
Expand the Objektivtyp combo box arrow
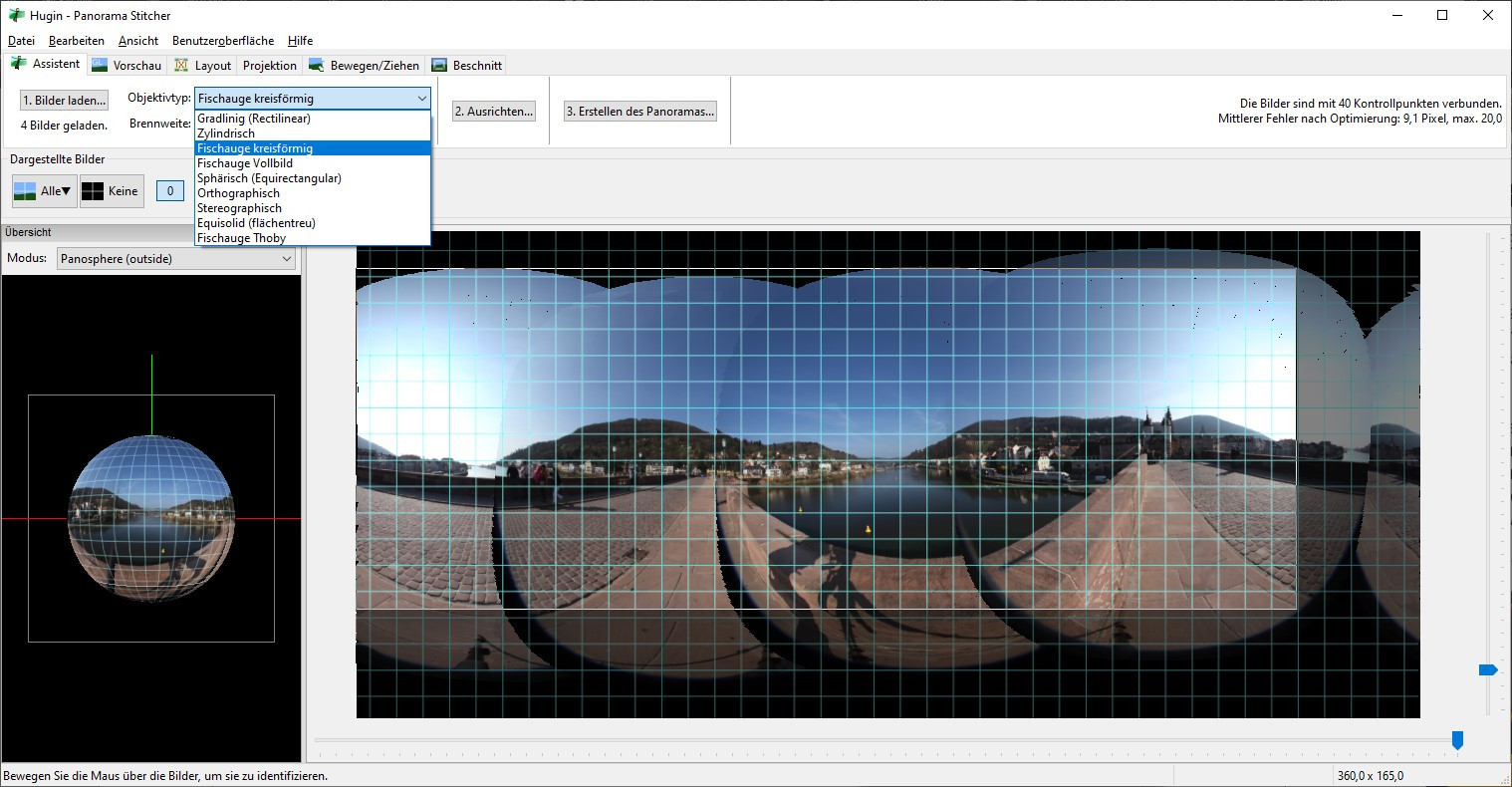coord(421,99)
